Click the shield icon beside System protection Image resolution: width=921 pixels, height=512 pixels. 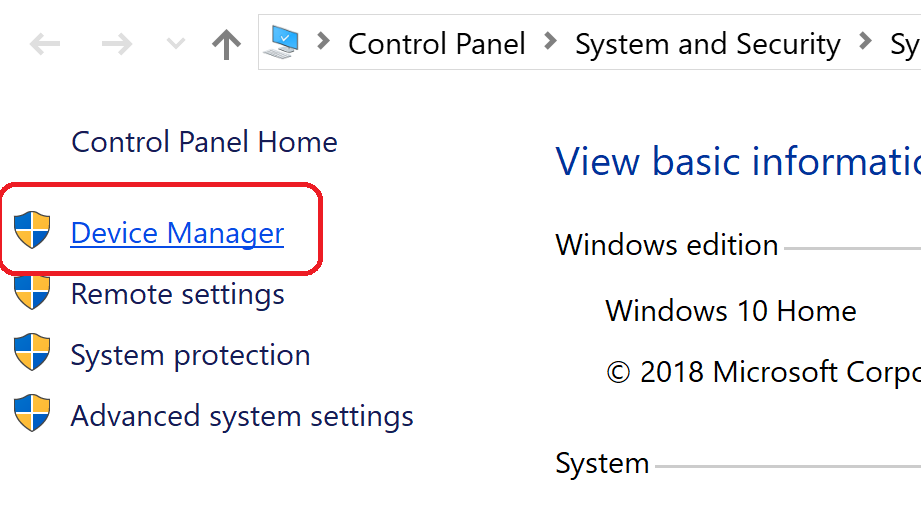[x=32, y=353]
